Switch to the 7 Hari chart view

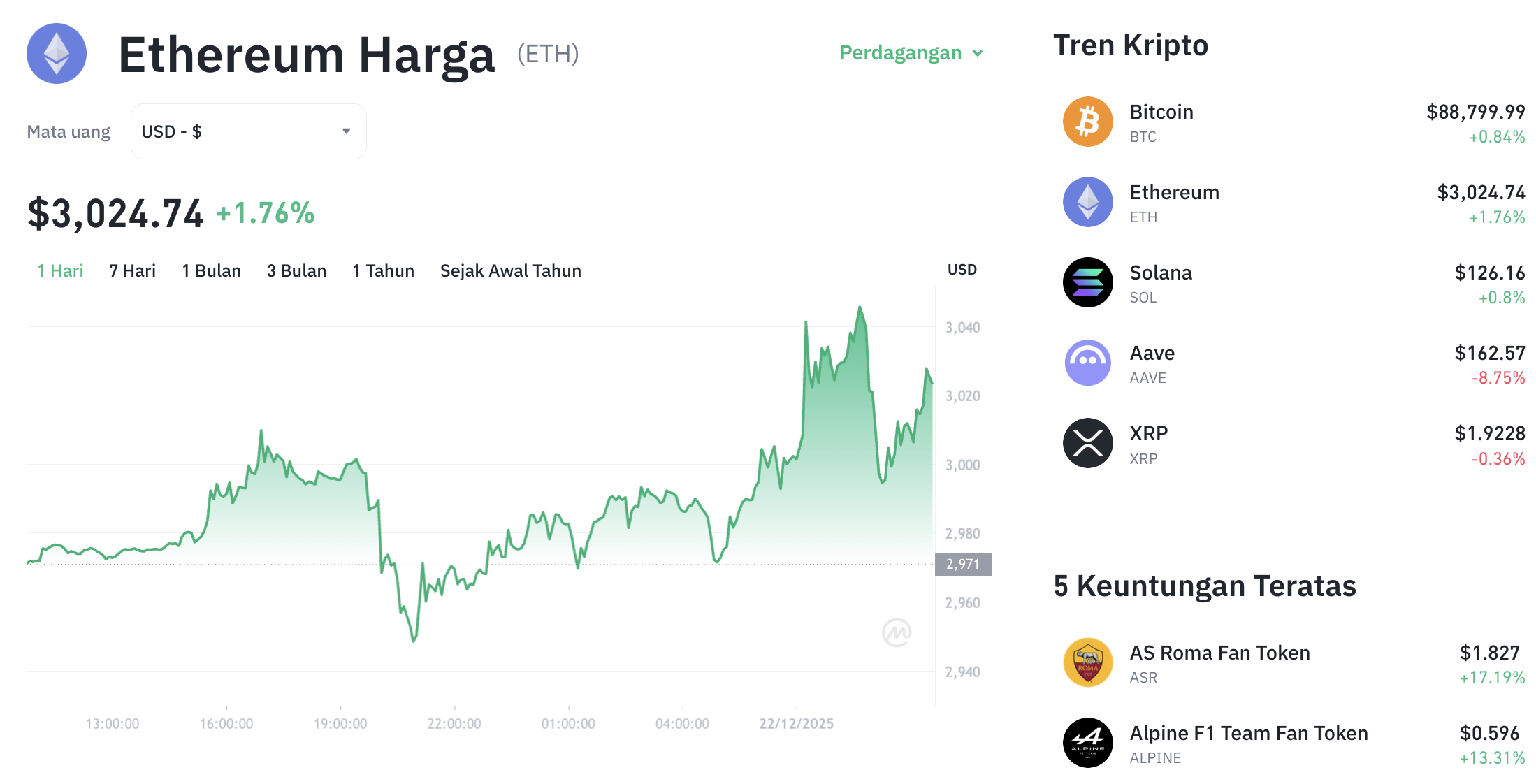click(132, 270)
